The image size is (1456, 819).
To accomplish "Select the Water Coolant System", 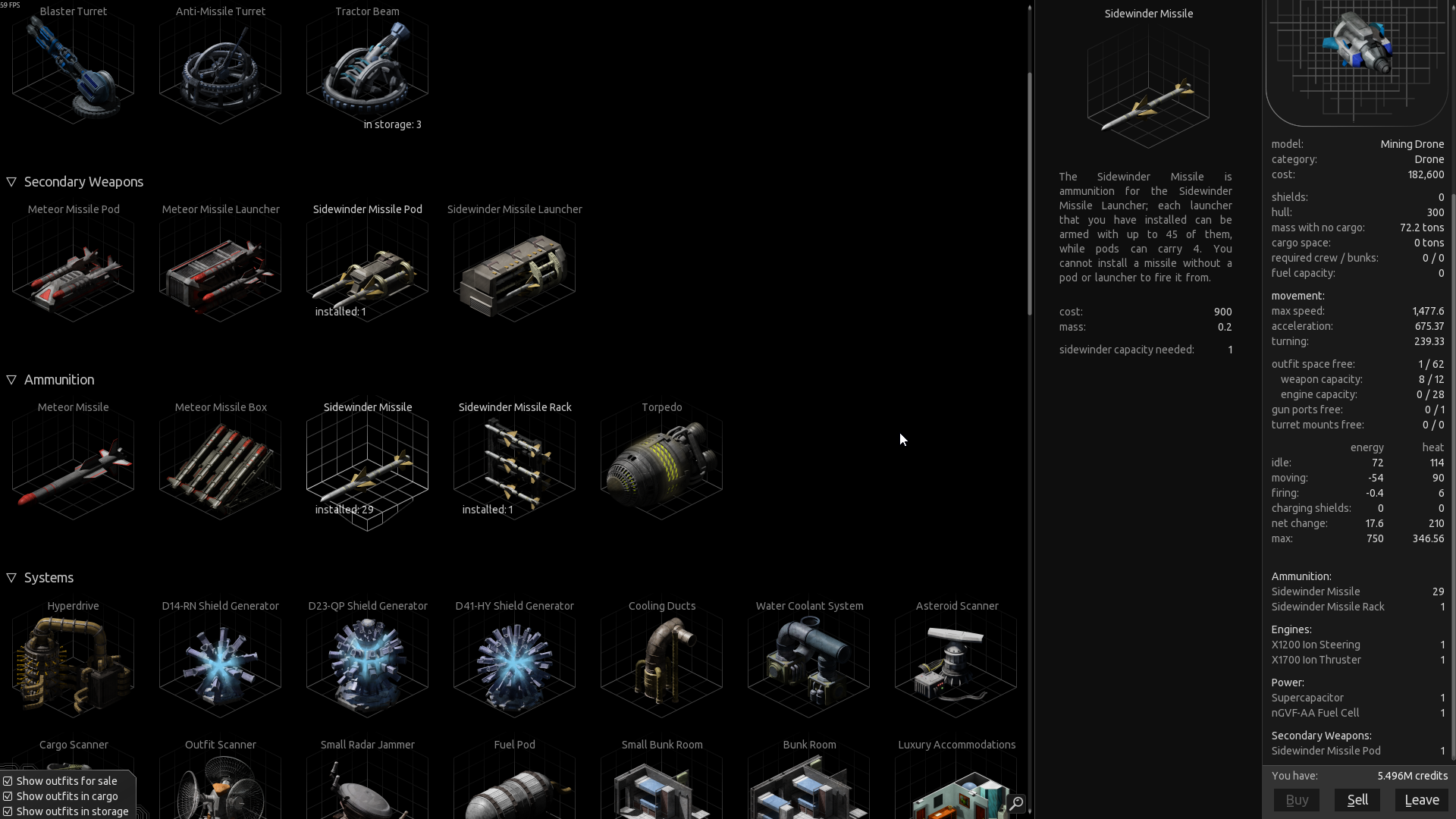I will coord(809,659).
